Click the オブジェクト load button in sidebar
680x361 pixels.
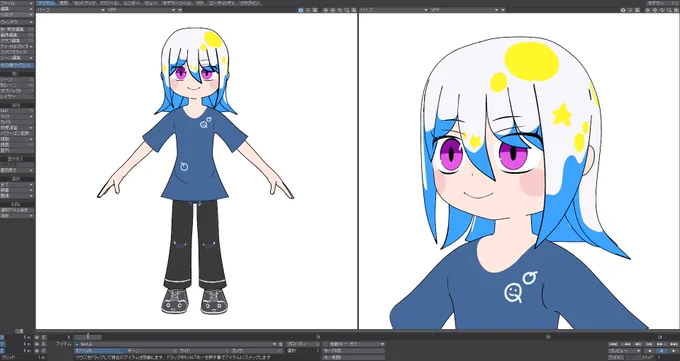pyautogui.click(x=16, y=91)
